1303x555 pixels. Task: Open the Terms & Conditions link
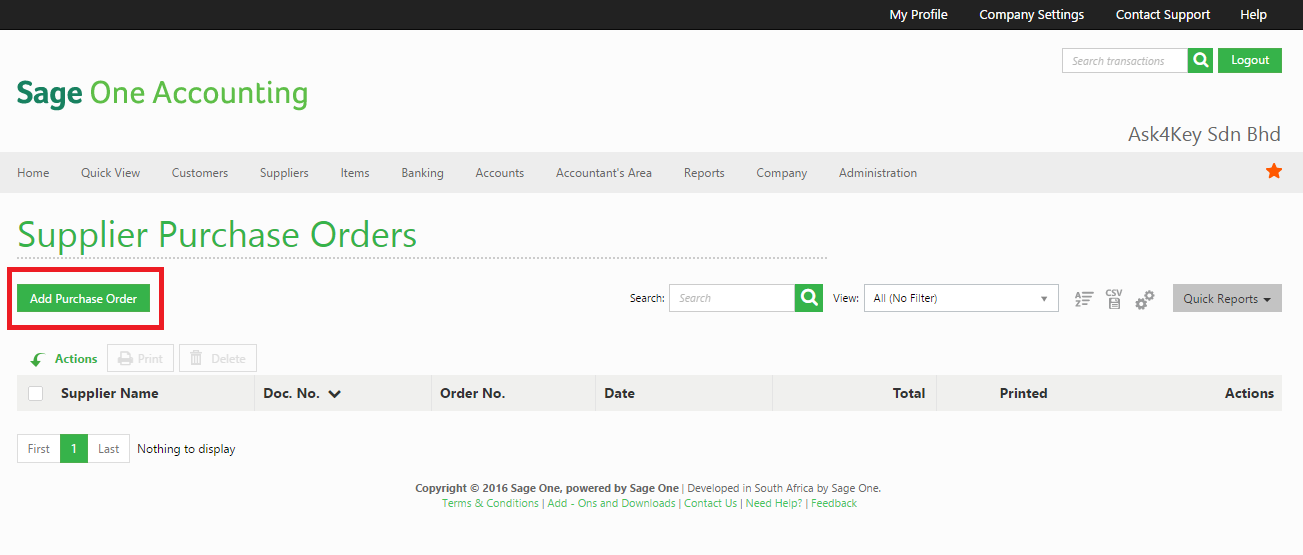pos(490,503)
